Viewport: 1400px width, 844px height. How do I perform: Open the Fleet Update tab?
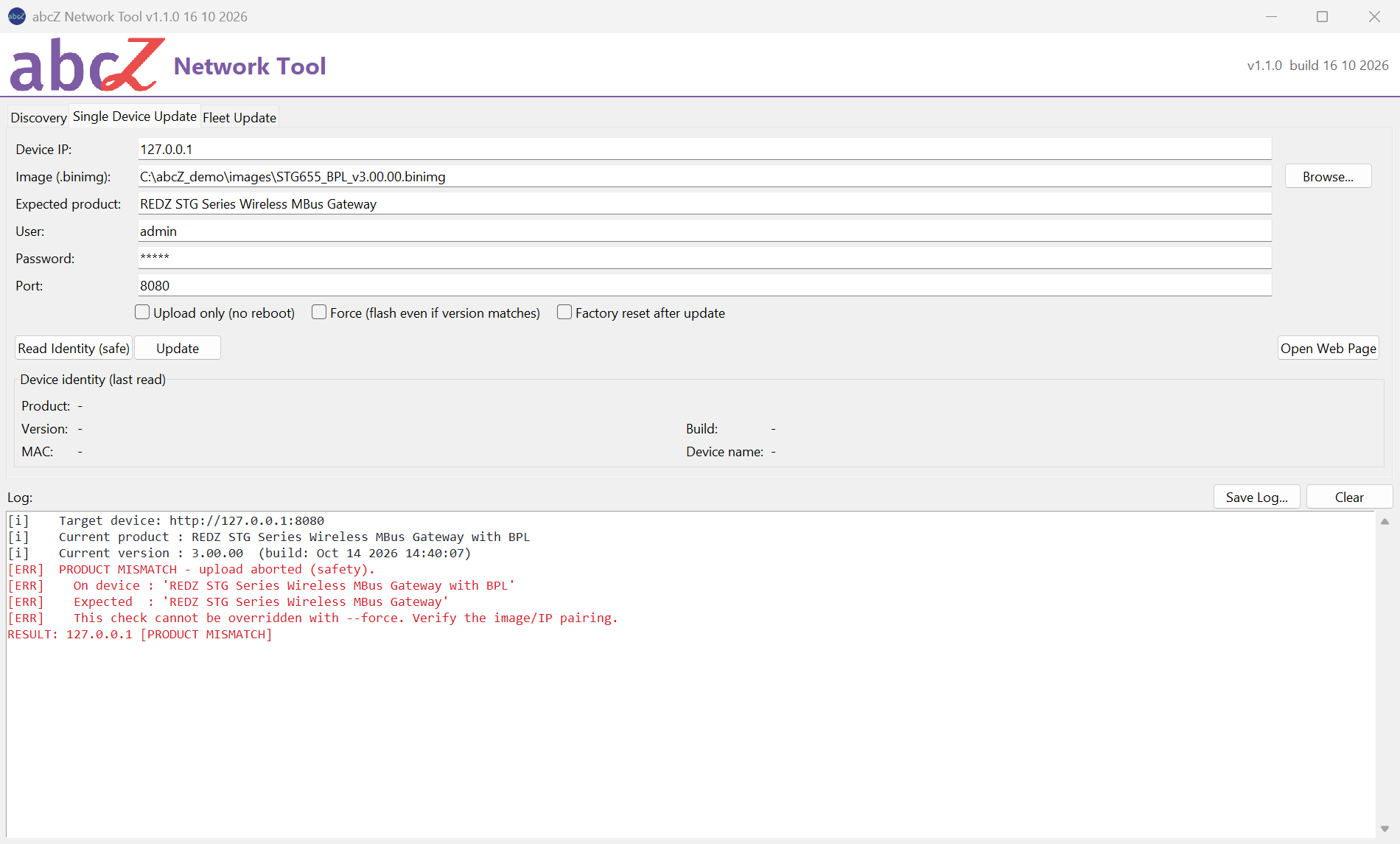click(x=239, y=117)
